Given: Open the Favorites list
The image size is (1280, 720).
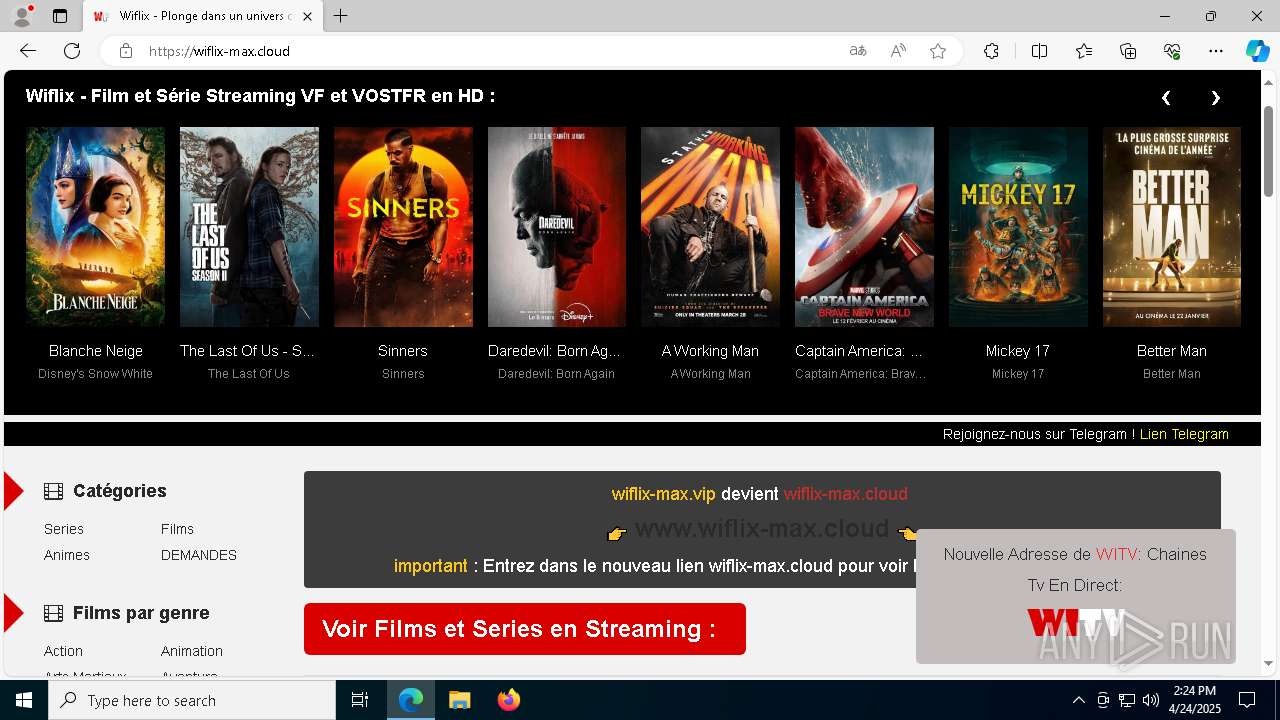Looking at the screenshot, I should pos(1084,51).
